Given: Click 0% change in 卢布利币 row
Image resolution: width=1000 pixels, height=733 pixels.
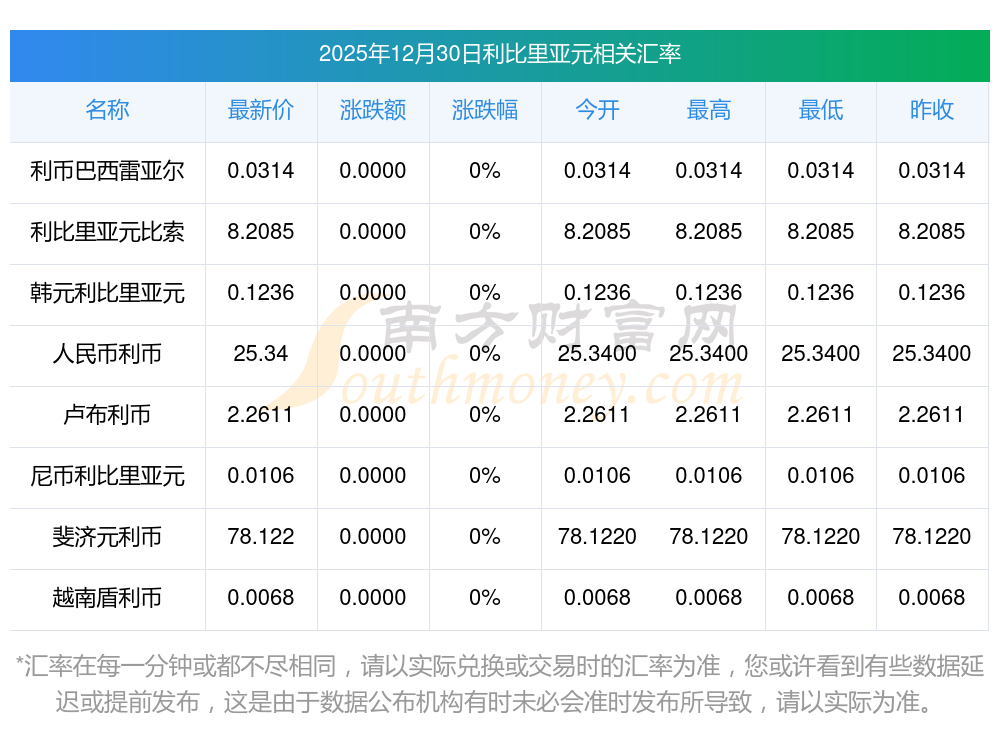Looking at the screenshot, I should click(485, 415).
